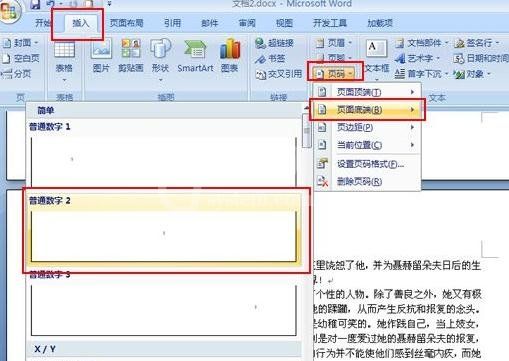
Task: Open the Shapes (形状) gallery
Action: [x=160, y=60]
